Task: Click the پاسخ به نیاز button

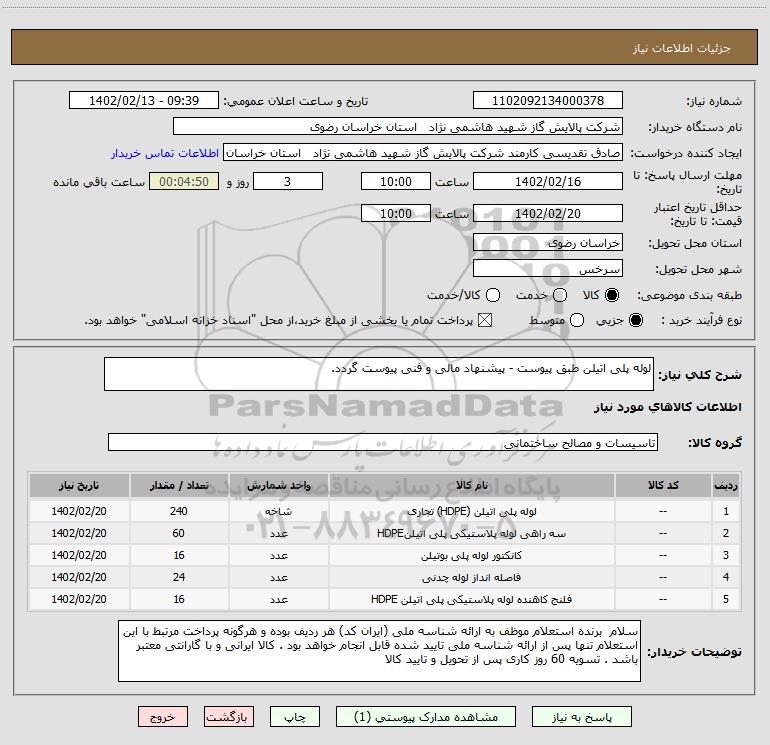Action: [582, 717]
